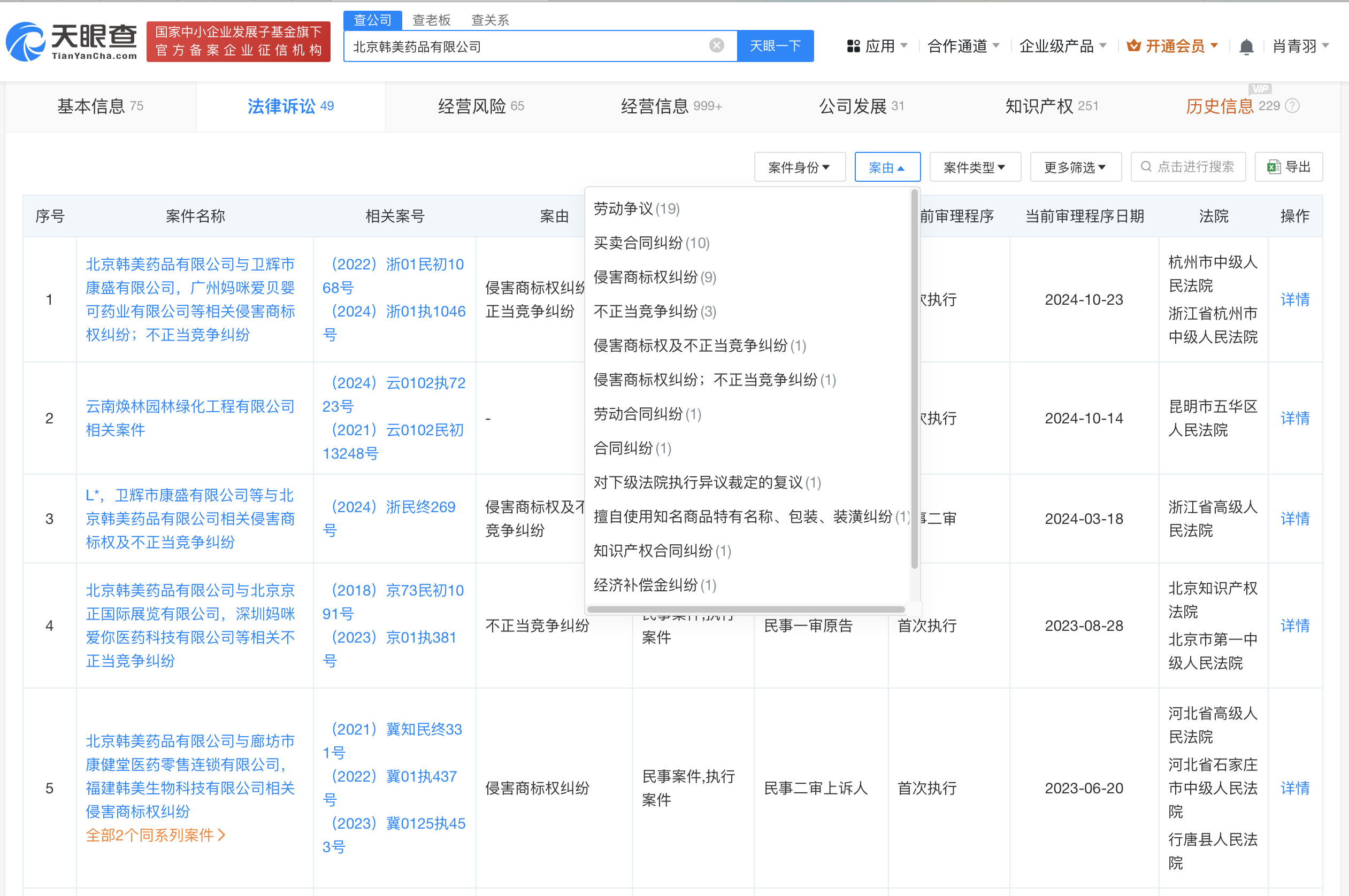The width and height of the screenshot is (1349, 896).
Task: Open the 法律诉讼 tab
Action: pyautogui.click(x=290, y=106)
